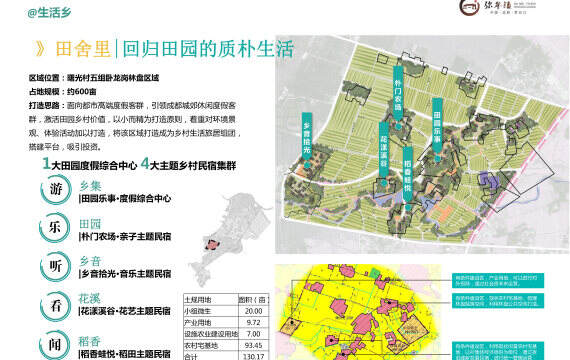Click the 稻香 teal label
Viewport: 570px width, 360px height.
(89, 341)
